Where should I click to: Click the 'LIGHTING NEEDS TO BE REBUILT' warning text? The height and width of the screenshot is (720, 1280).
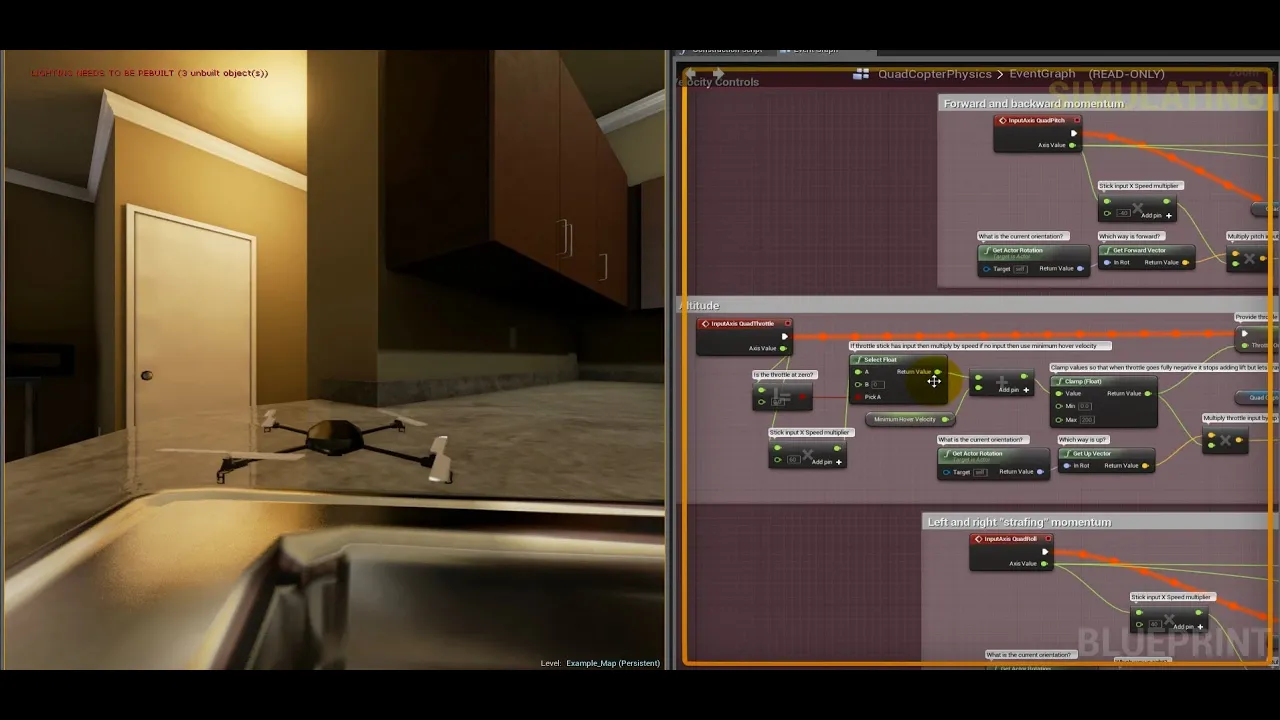tap(150, 73)
